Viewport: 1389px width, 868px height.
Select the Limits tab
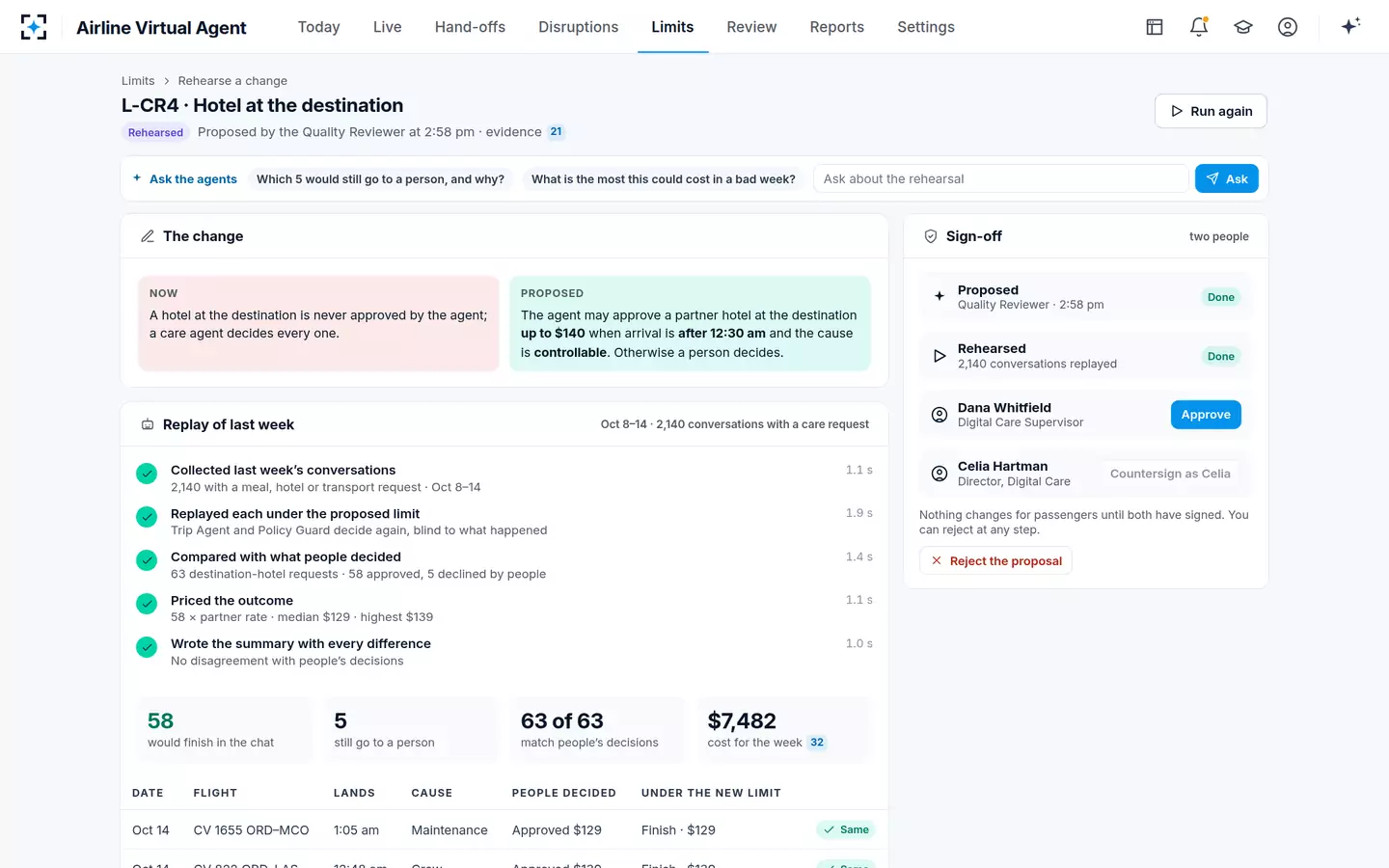pos(672,27)
